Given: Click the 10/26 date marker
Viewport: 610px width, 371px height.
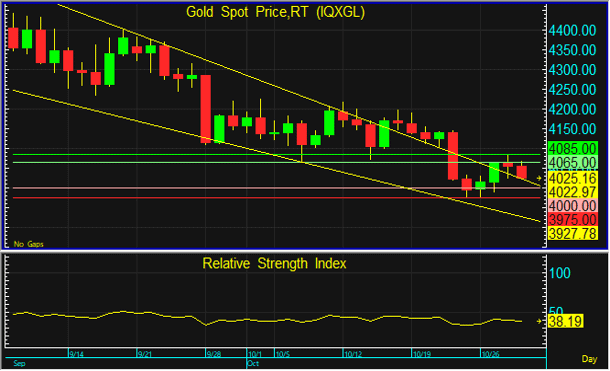Looking at the screenshot, I should tap(490, 354).
